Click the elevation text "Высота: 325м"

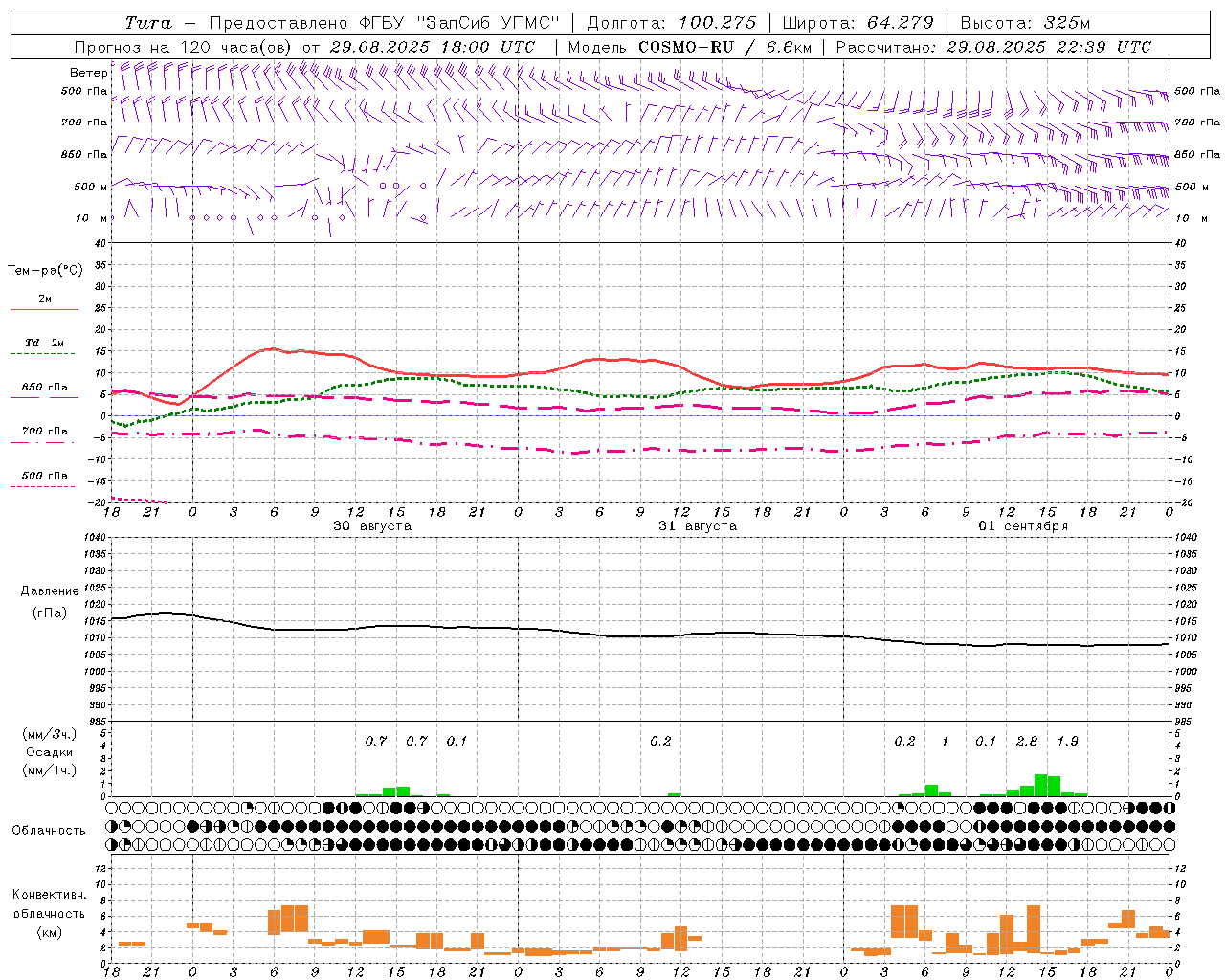pyautogui.click(x=1025, y=23)
